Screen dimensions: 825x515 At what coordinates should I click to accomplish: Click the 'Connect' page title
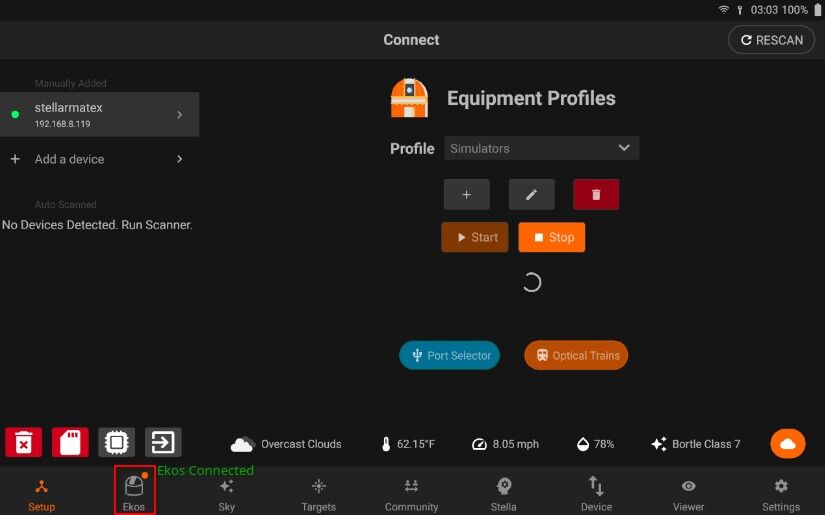tap(411, 40)
